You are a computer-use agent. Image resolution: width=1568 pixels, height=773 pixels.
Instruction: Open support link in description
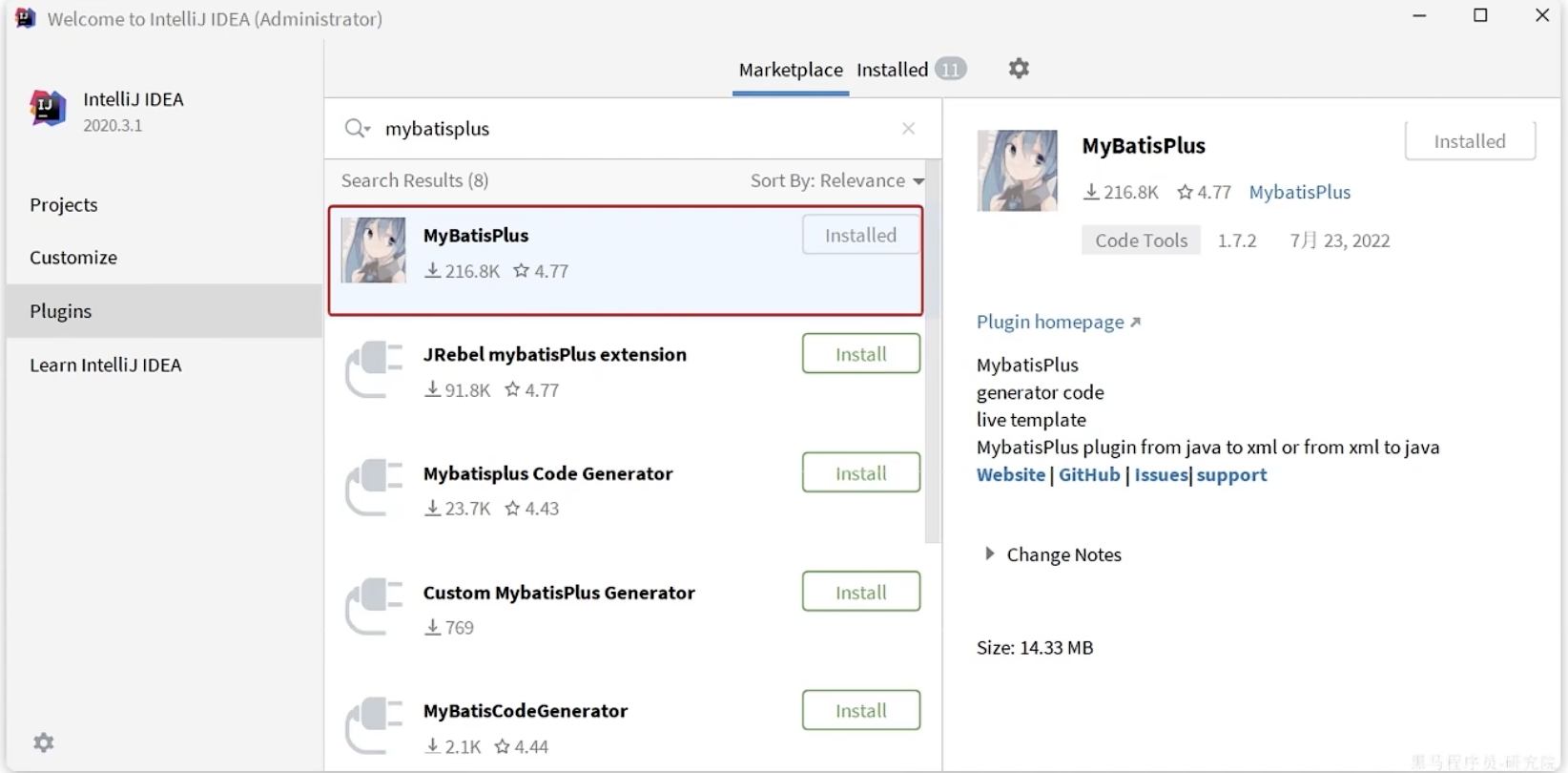pyautogui.click(x=1231, y=474)
